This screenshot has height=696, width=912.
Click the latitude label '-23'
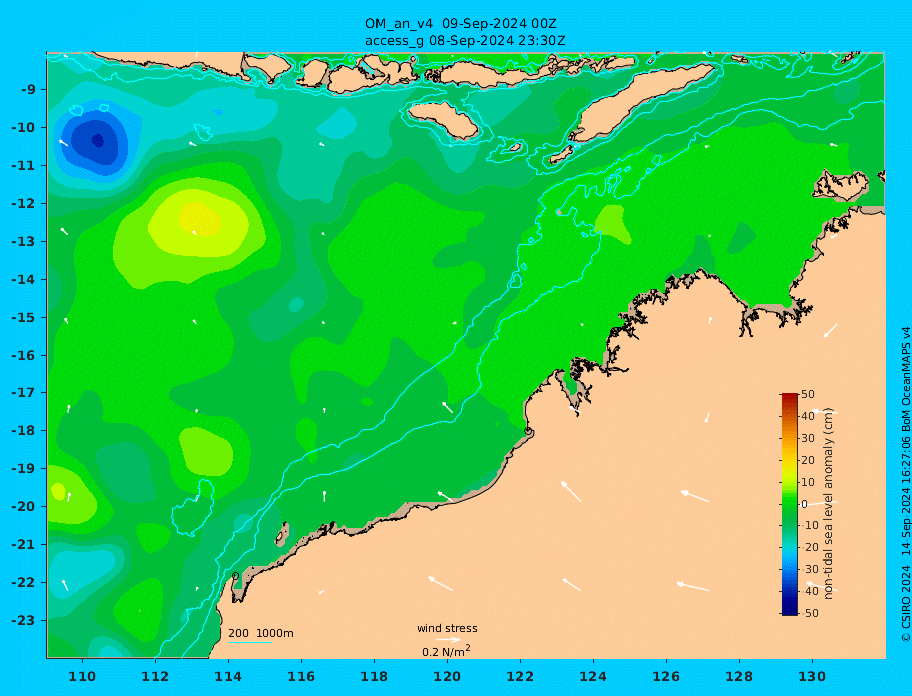coord(23,620)
